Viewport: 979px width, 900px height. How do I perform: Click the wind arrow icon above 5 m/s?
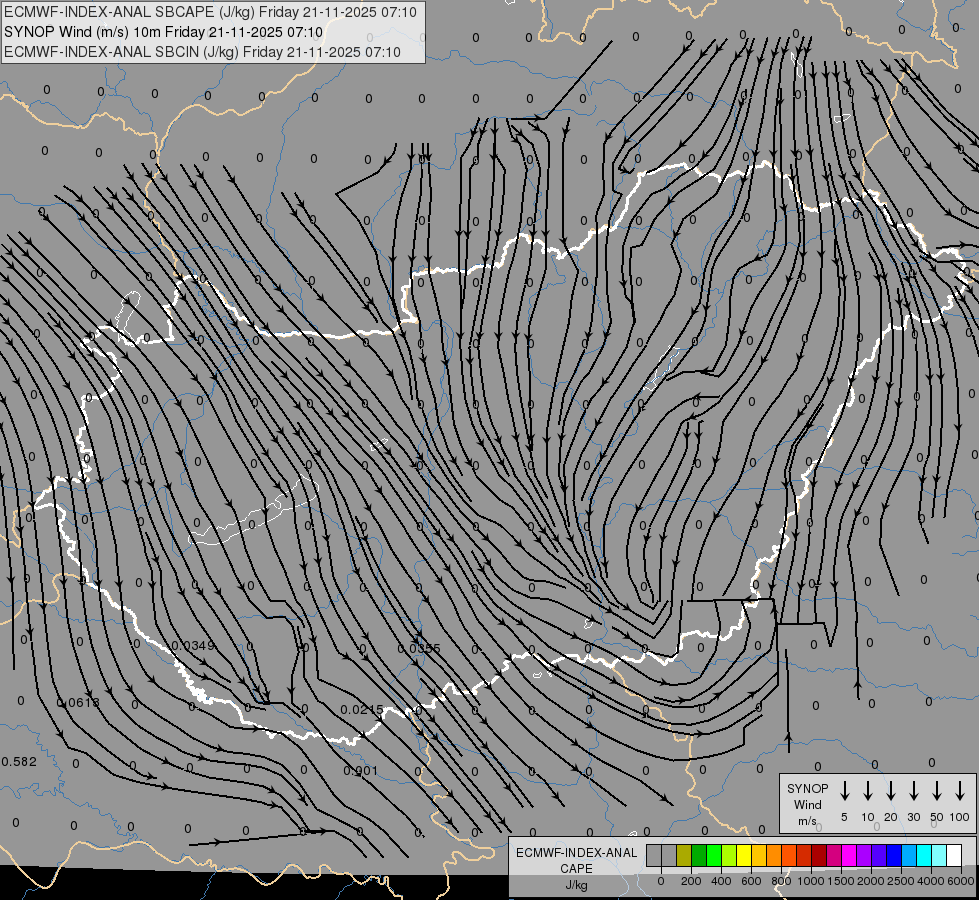(844, 791)
